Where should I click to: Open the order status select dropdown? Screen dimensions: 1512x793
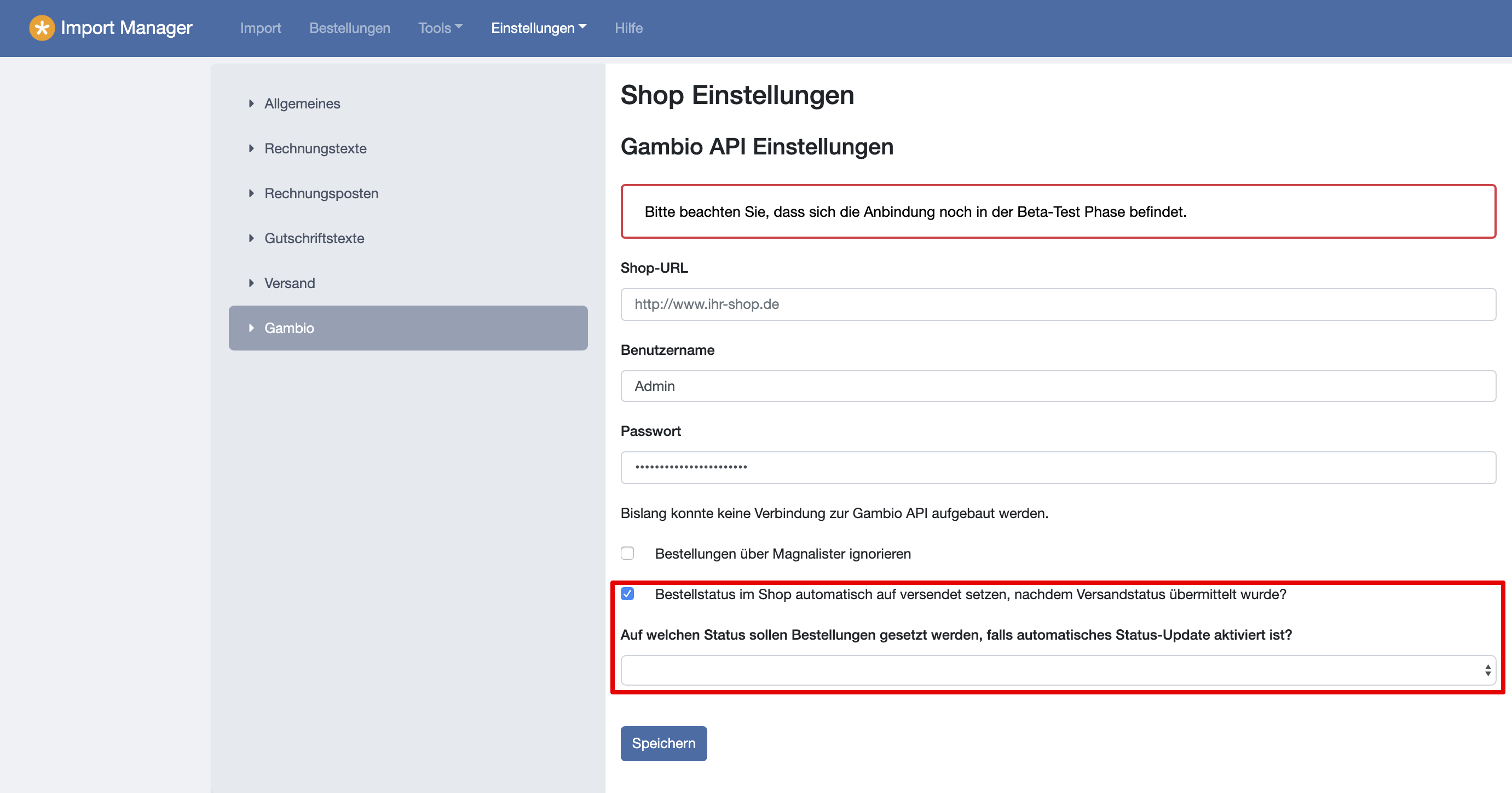(x=1058, y=670)
